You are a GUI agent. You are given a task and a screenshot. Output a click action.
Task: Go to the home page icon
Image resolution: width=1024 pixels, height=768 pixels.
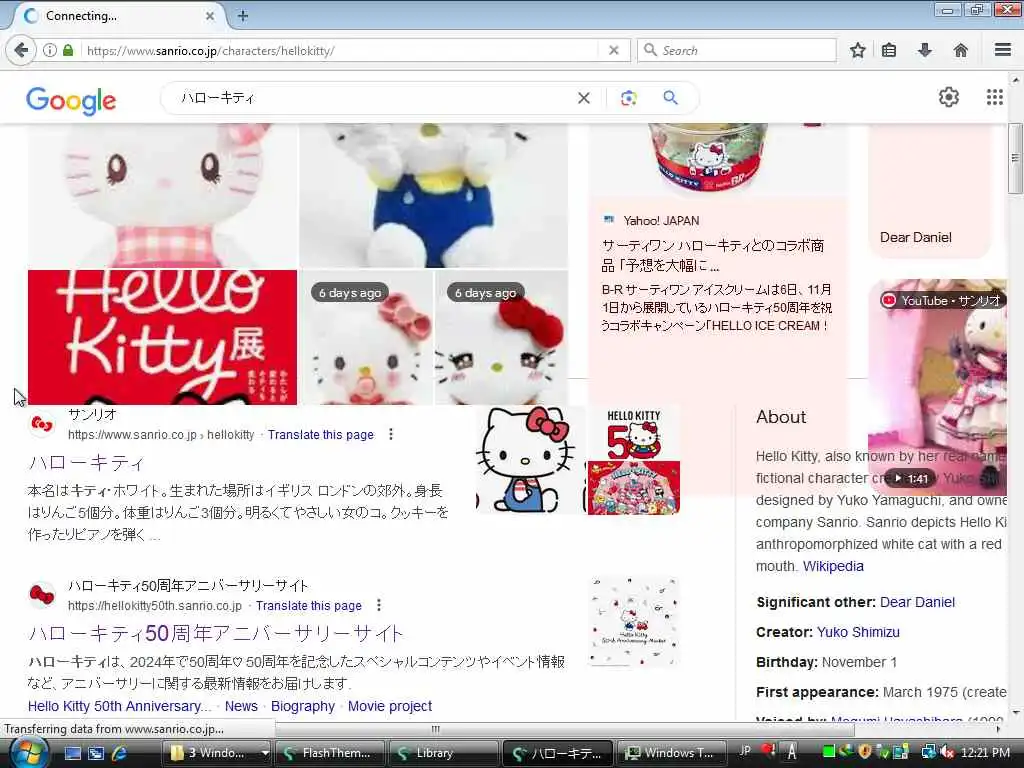961,50
